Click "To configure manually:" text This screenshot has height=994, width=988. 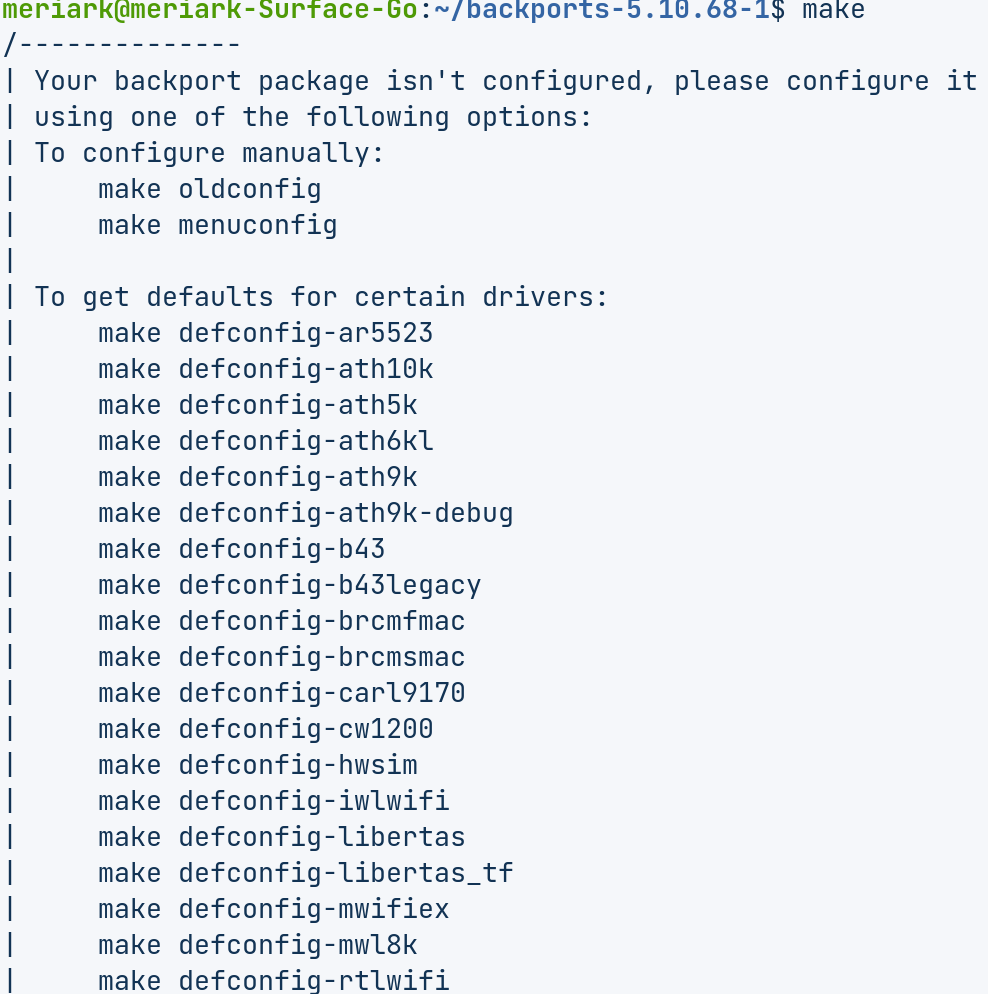click(x=209, y=153)
